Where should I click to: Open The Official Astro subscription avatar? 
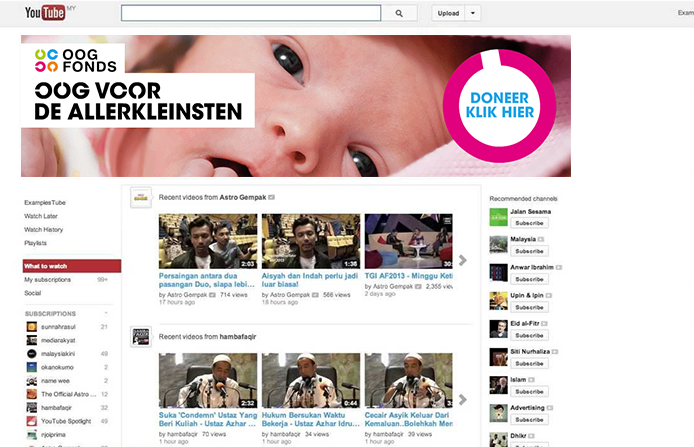point(31,394)
